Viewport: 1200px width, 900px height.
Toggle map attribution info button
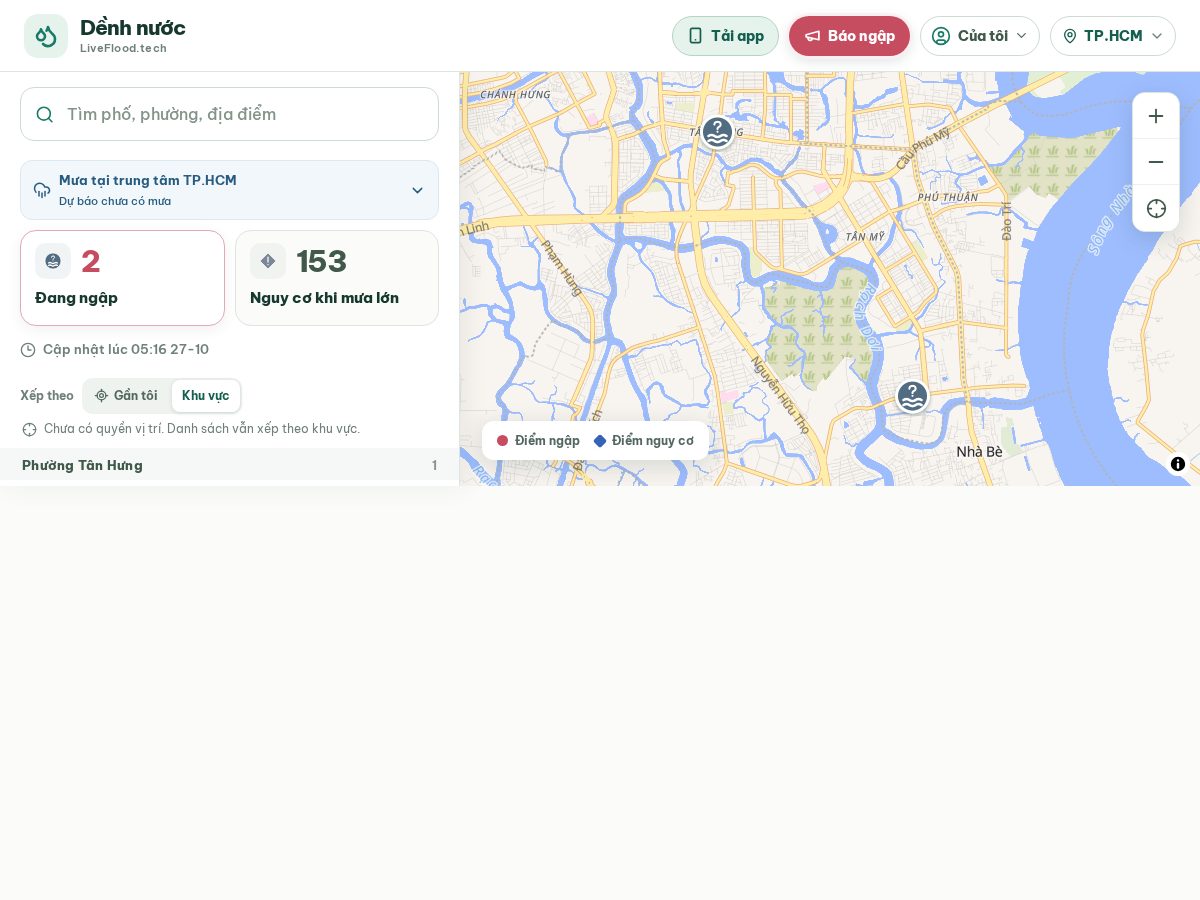click(x=1178, y=464)
